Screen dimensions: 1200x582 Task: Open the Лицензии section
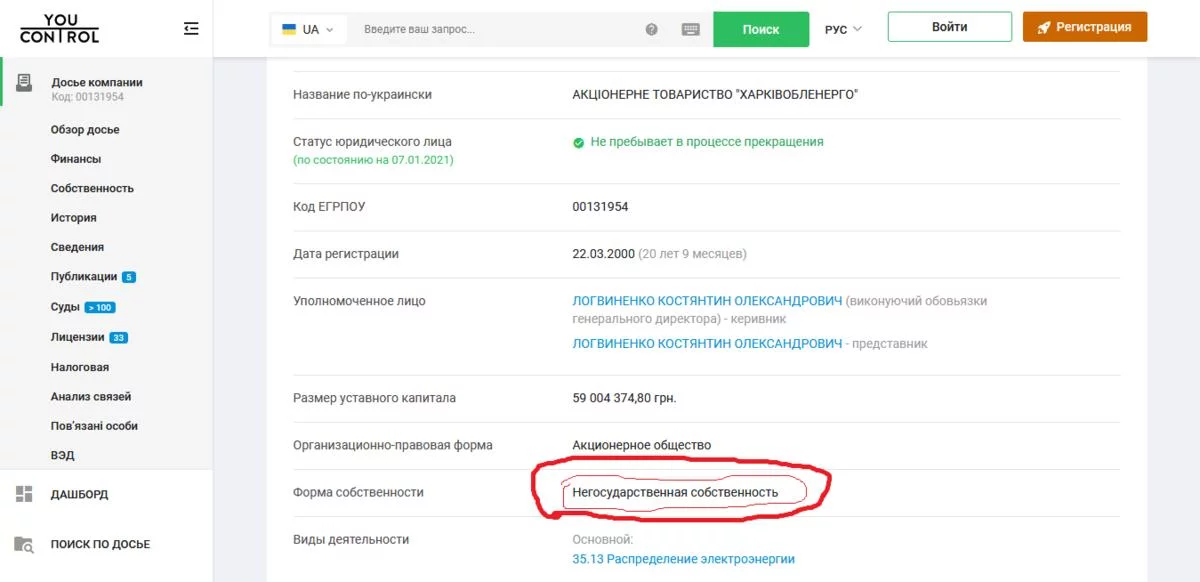(78, 337)
